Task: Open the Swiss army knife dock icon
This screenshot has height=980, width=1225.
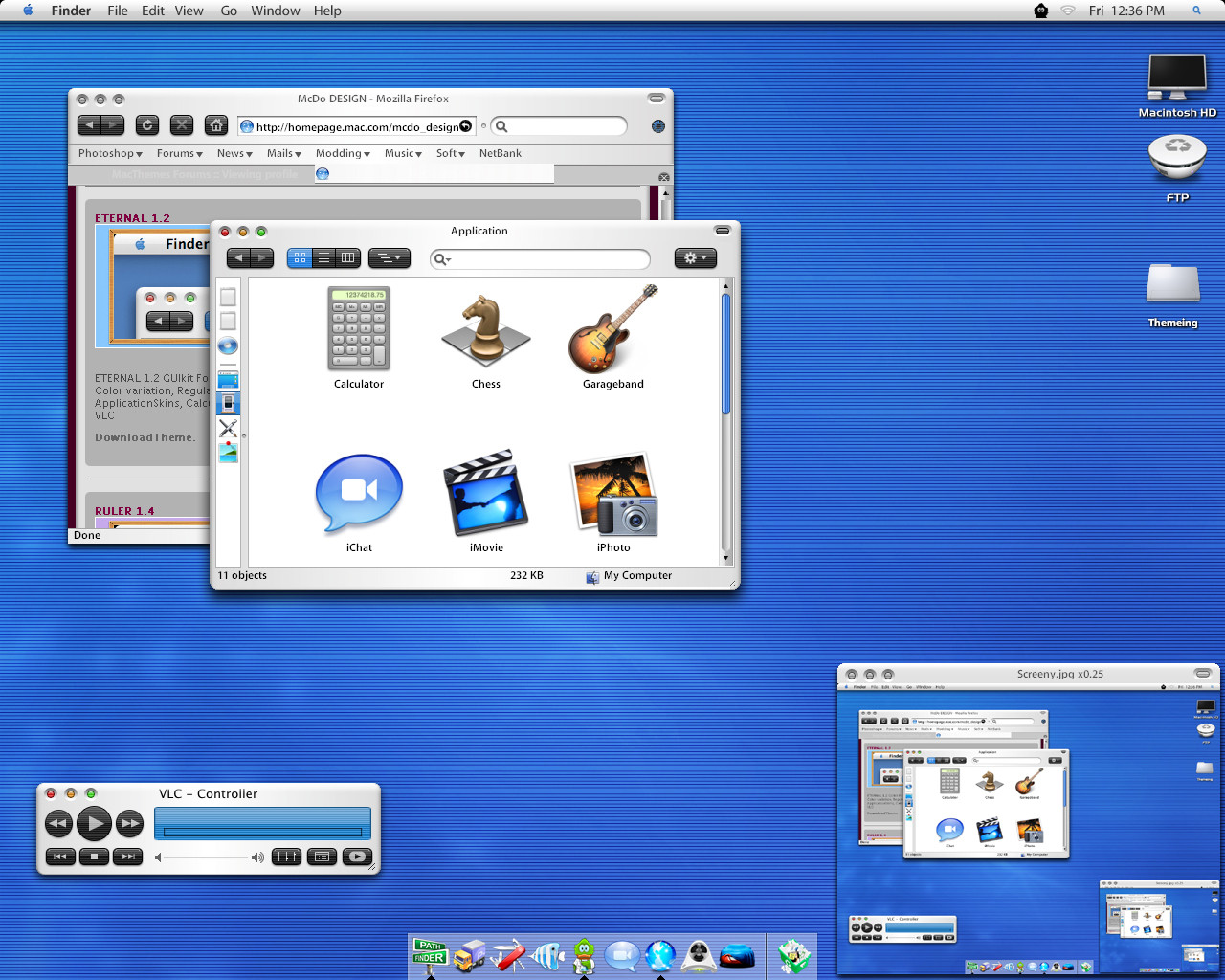Action: point(508,955)
